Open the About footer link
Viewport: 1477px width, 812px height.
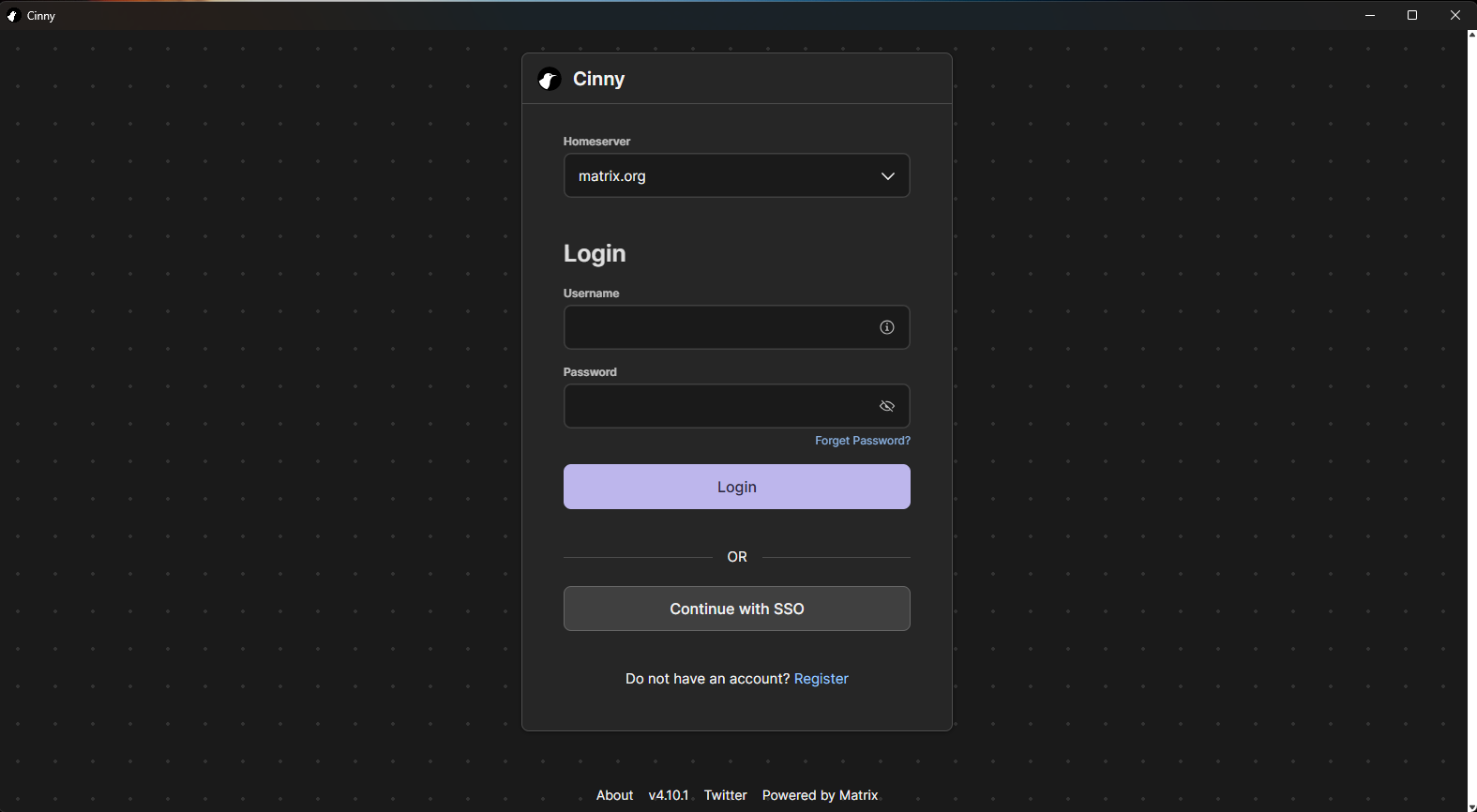[615, 795]
